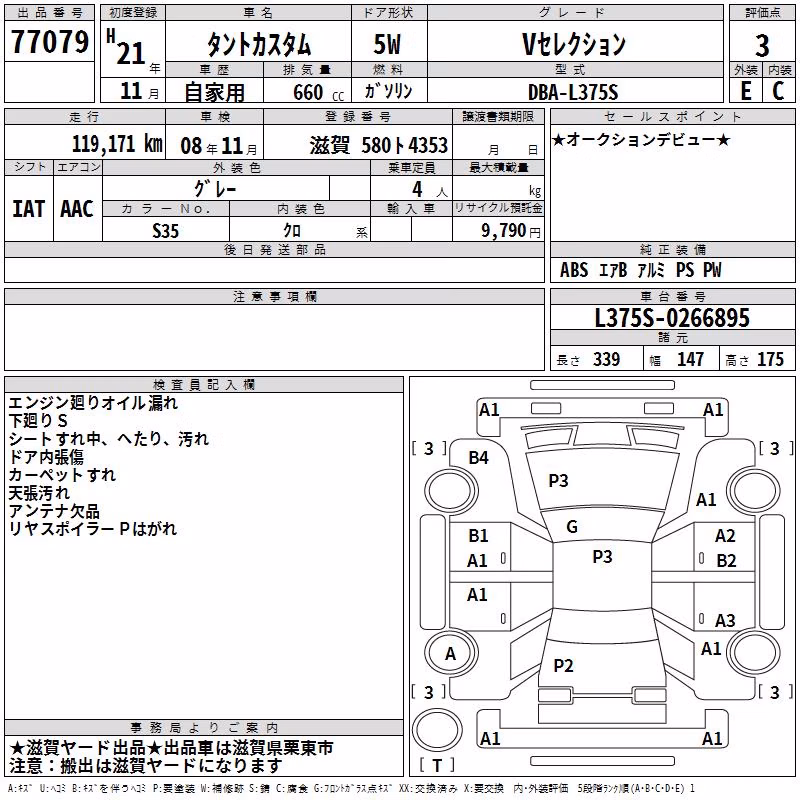
Task: Select the shift type IAT
Action: pyautogui.click(x=28, y=209)
